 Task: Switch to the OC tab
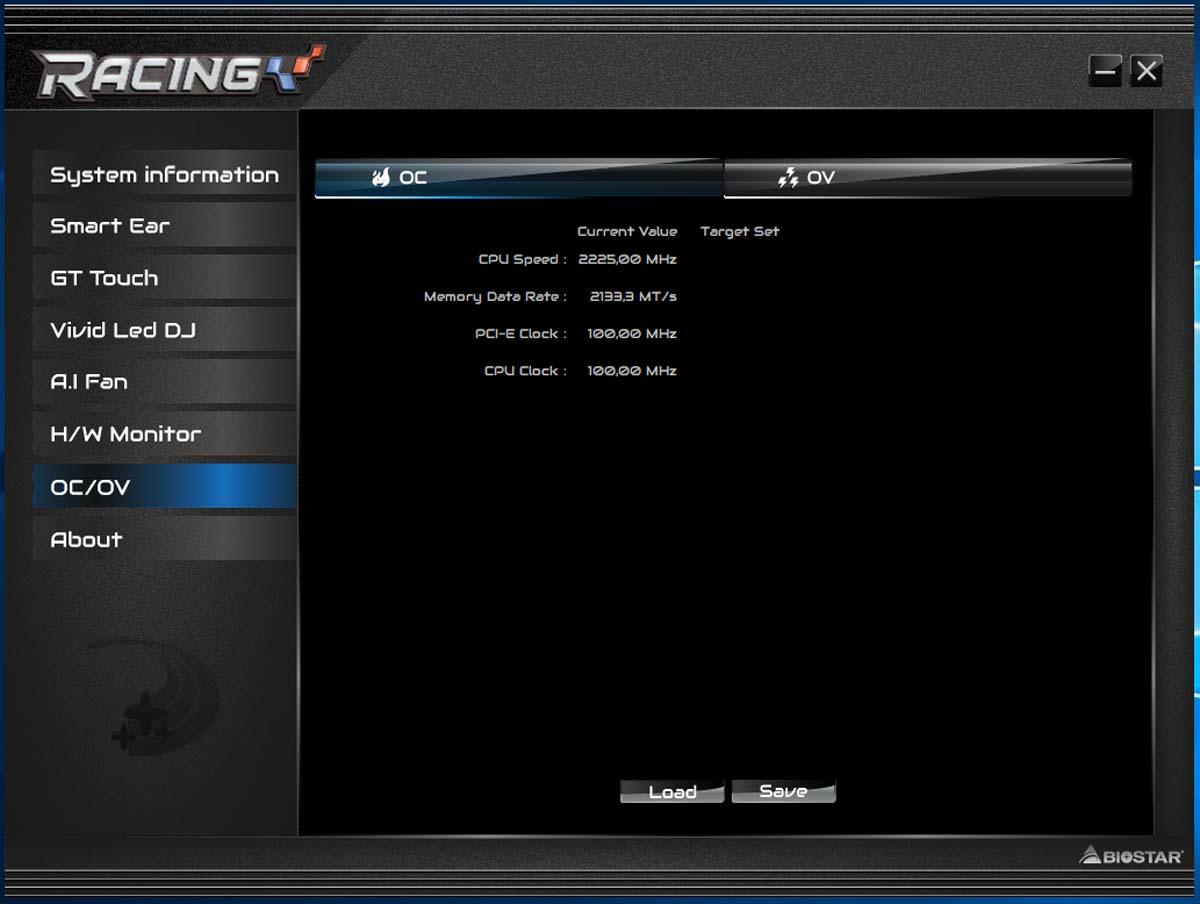[x=519, y=178]
